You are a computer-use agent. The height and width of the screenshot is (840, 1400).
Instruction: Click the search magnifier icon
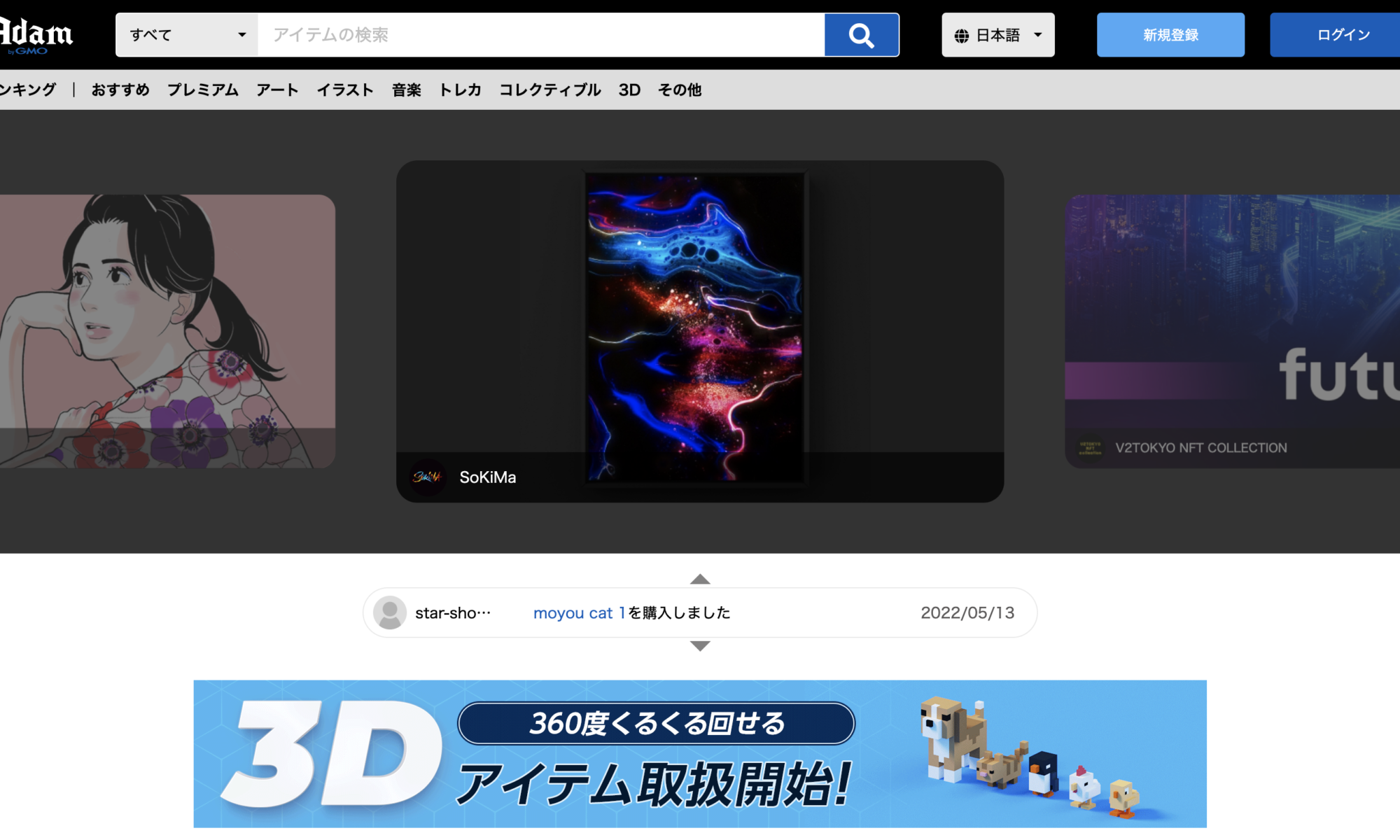860,34
